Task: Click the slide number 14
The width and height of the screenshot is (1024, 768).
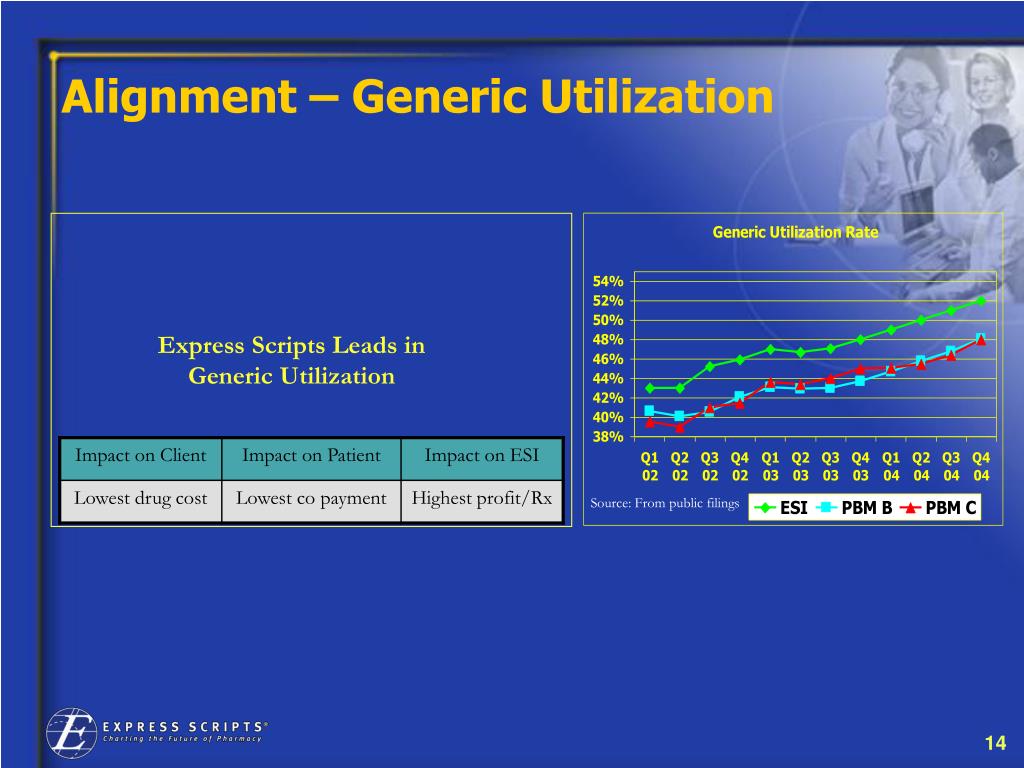Action: click(x=995, y=743)
